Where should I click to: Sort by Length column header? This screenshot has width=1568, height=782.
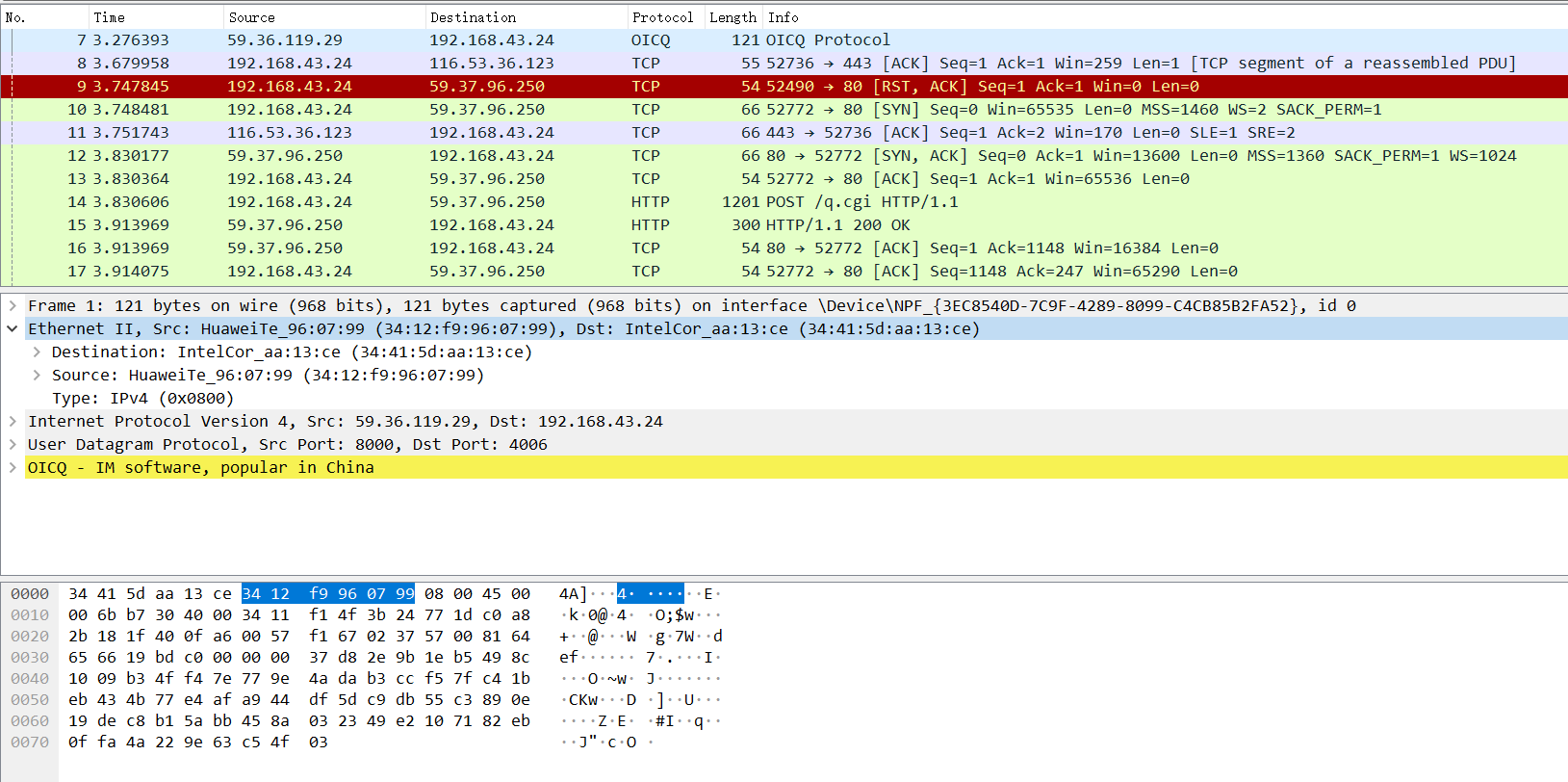[x=733, y=17]
